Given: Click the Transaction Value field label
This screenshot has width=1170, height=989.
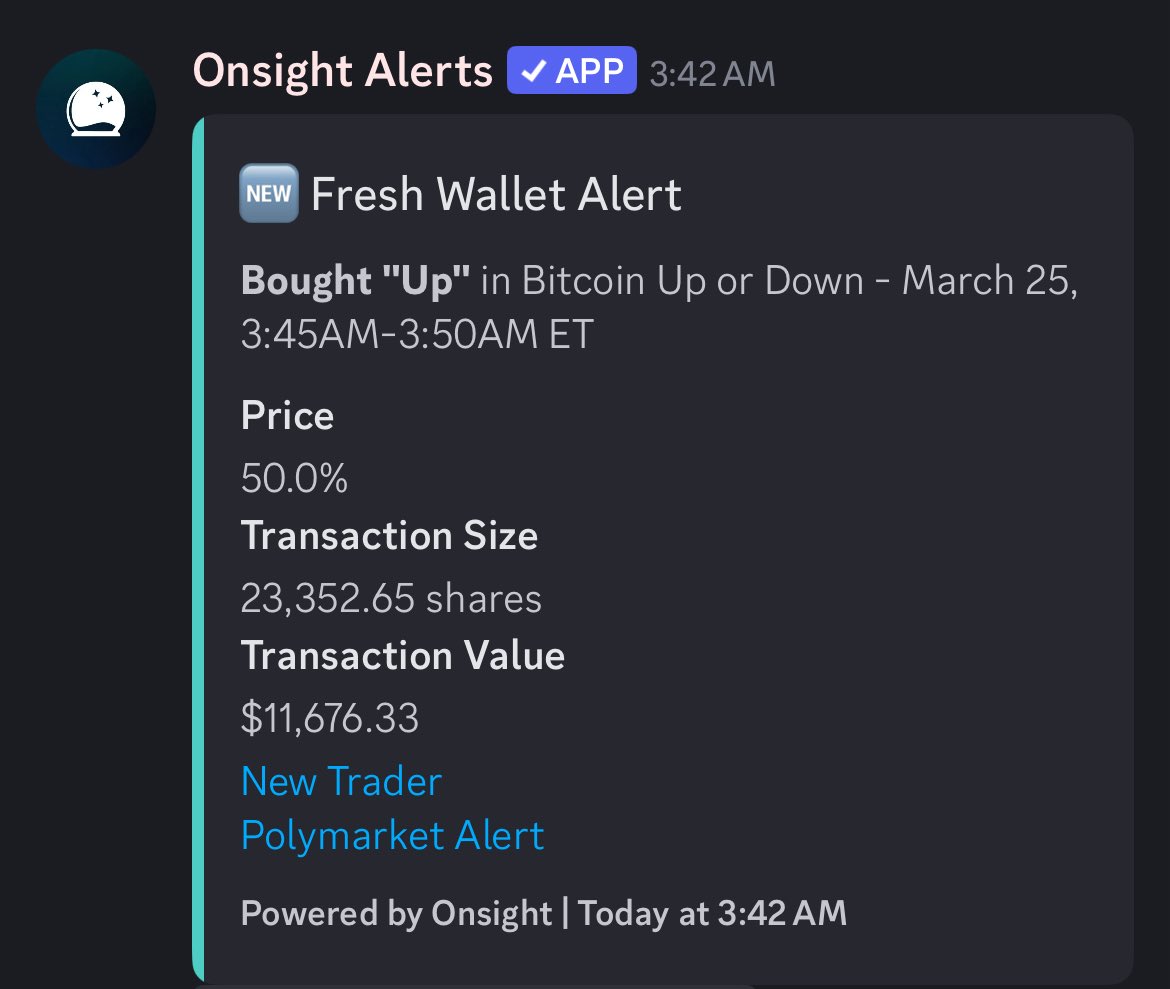Looking at the screenshot, I should pos(403,656).
